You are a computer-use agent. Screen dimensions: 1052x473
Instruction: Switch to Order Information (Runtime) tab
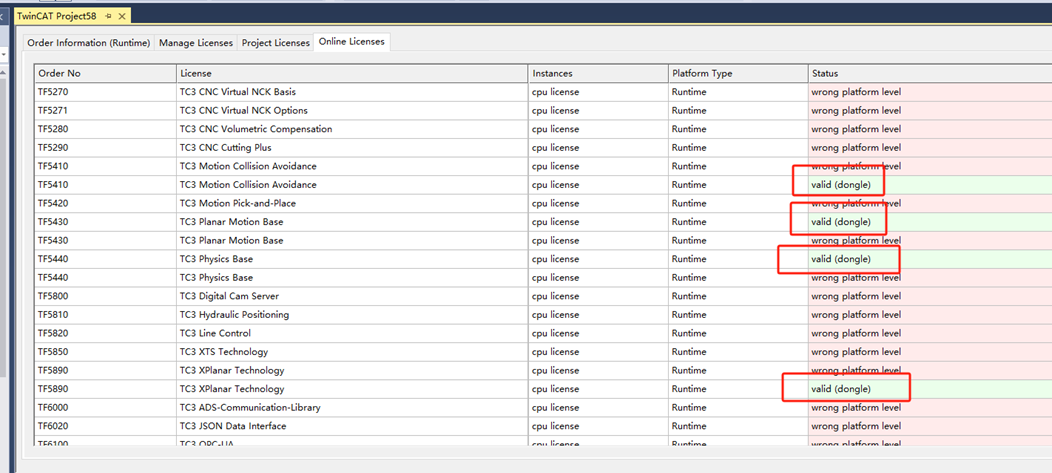coord(89,42)
